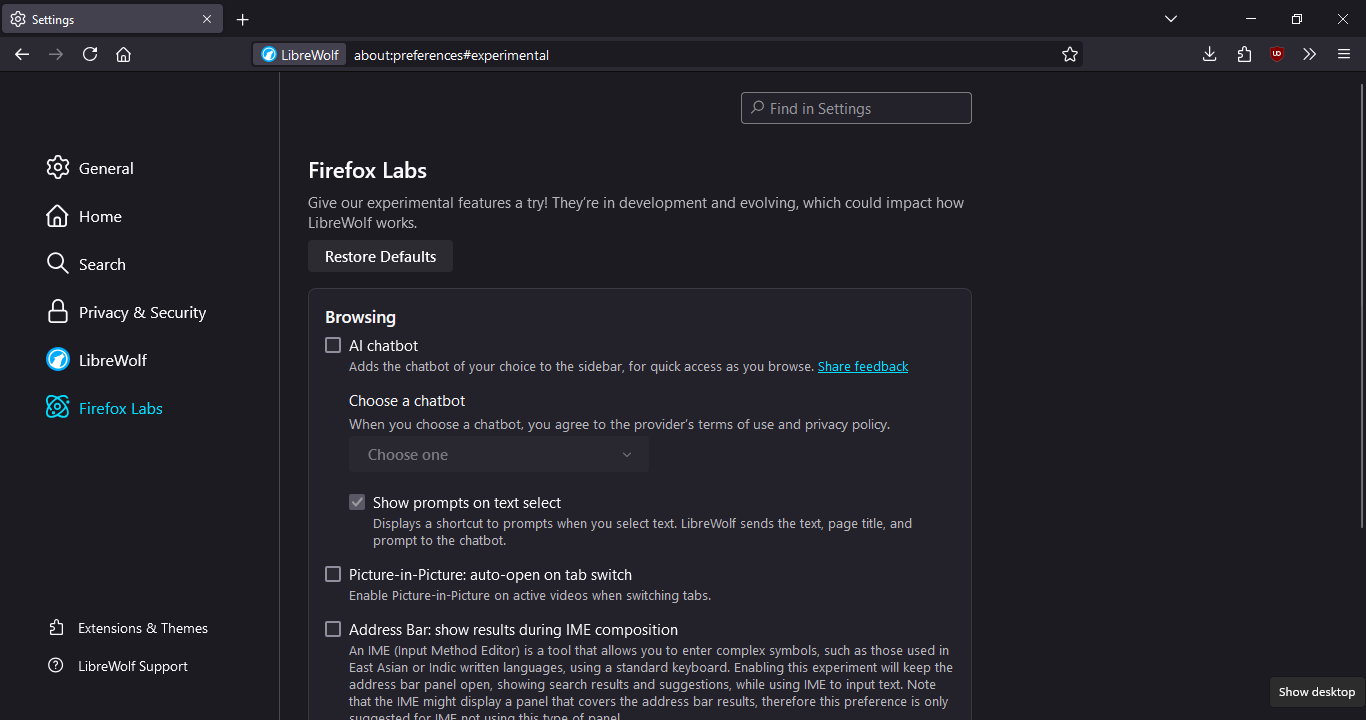Expand more tools overflow chevron
Image resolution: width=1366 pixels, height=720 pixels.
click(x=1310, y=54)
